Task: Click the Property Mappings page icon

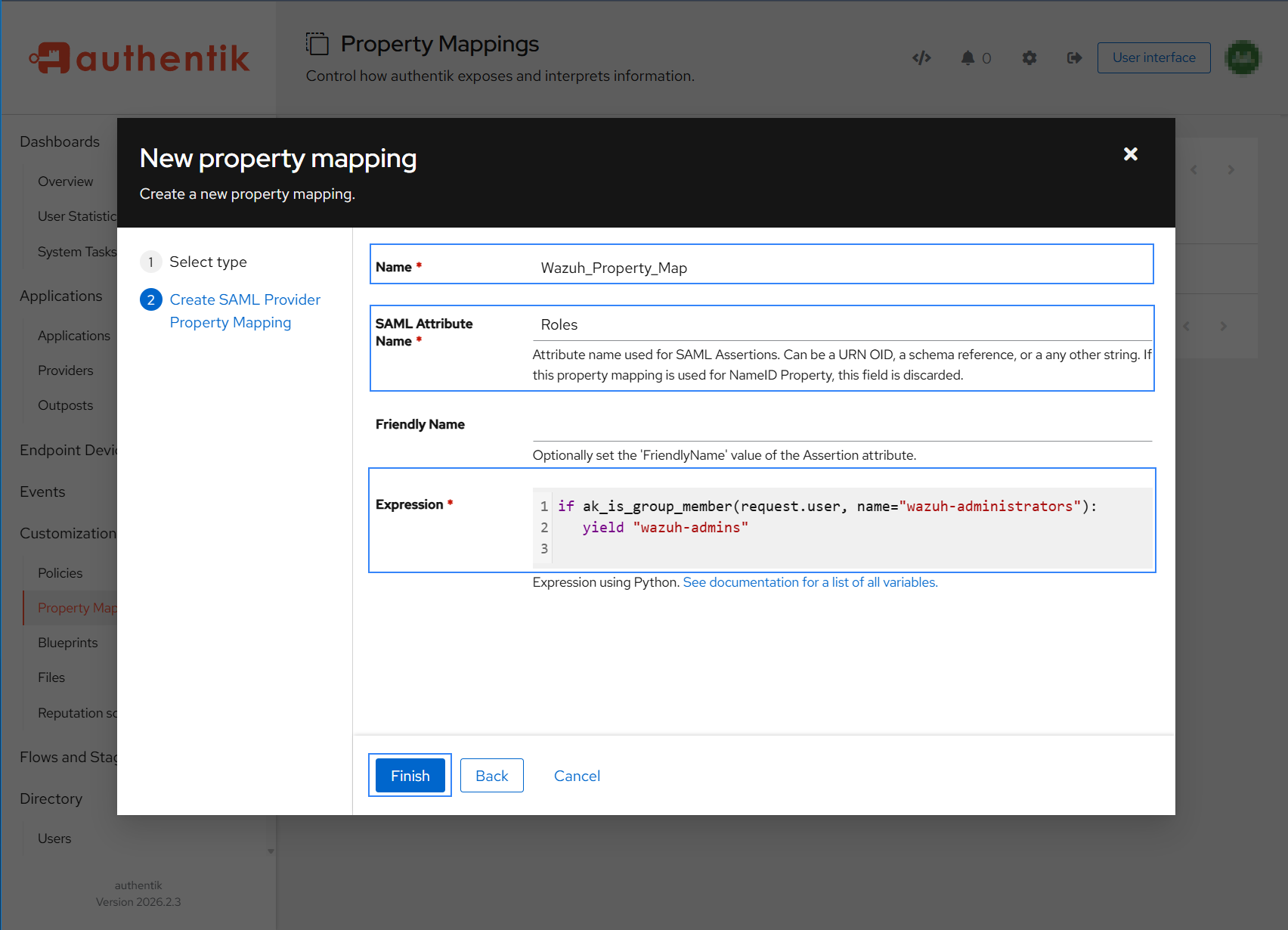Action: (317, 44)
